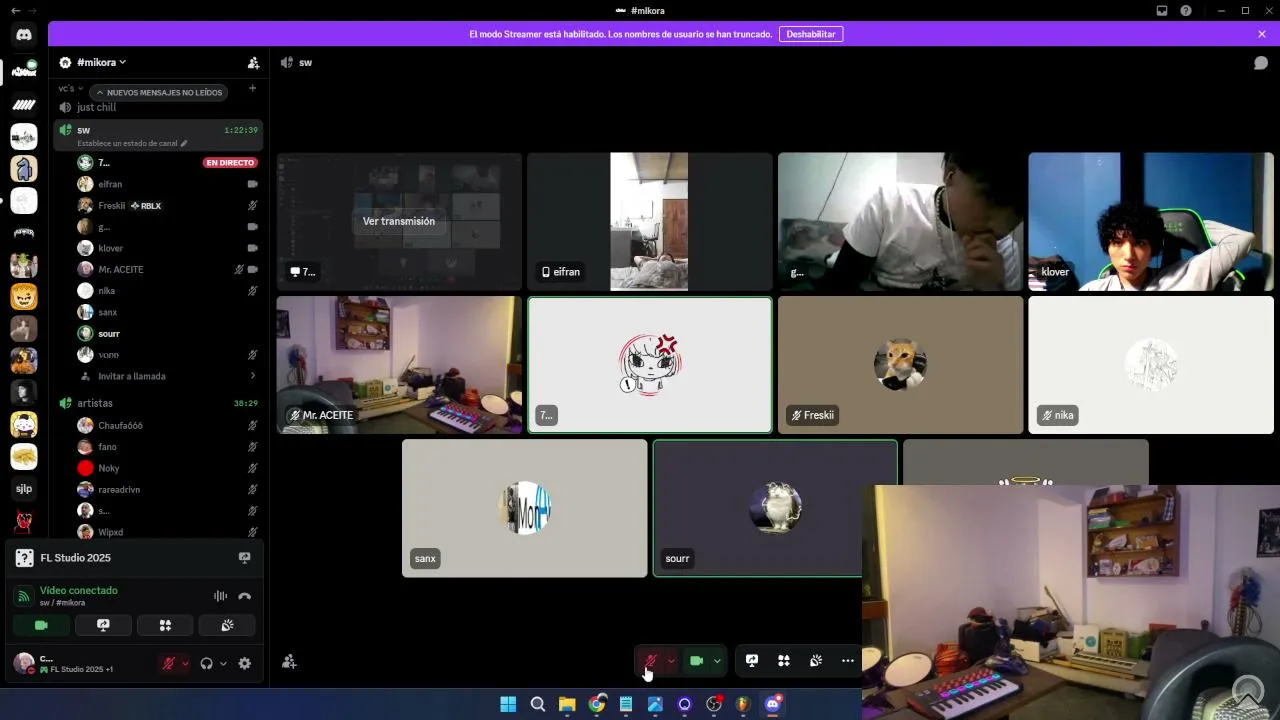Open activities in the call control bar
Viewport: 1280px width, 720px height.
[x=784, y=660]
